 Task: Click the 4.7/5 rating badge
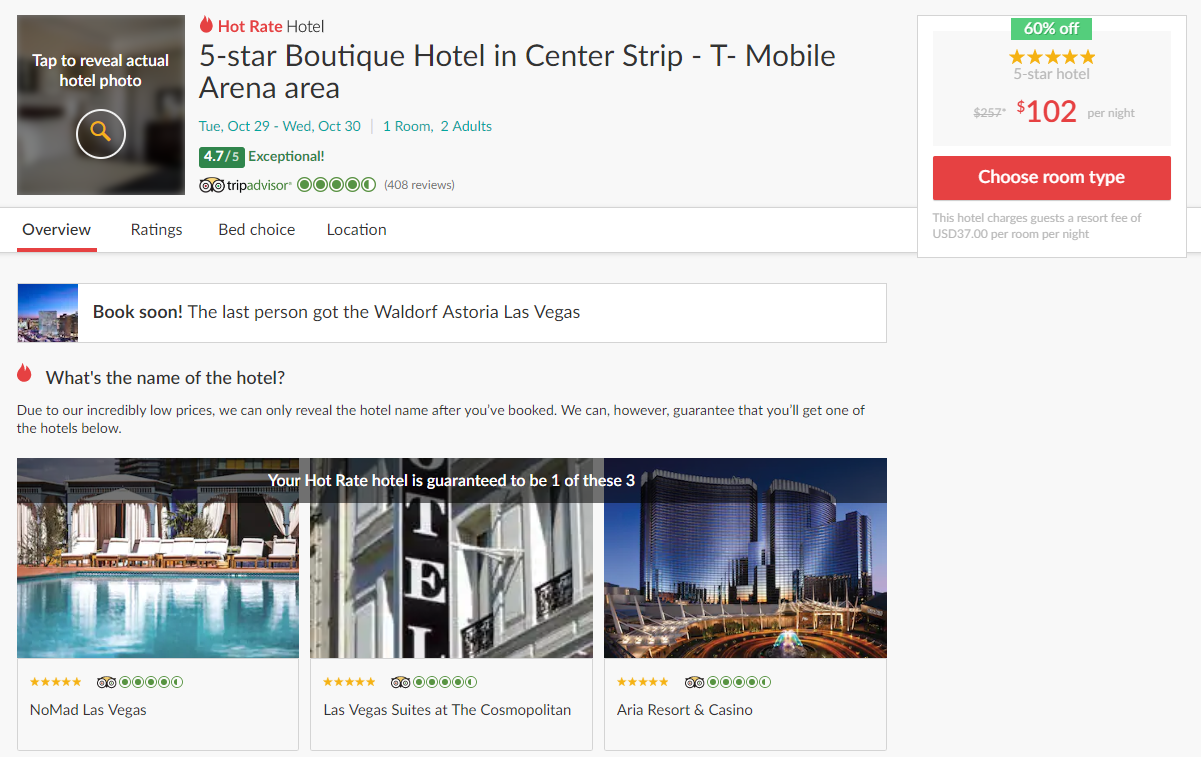(x=222, y=156)
